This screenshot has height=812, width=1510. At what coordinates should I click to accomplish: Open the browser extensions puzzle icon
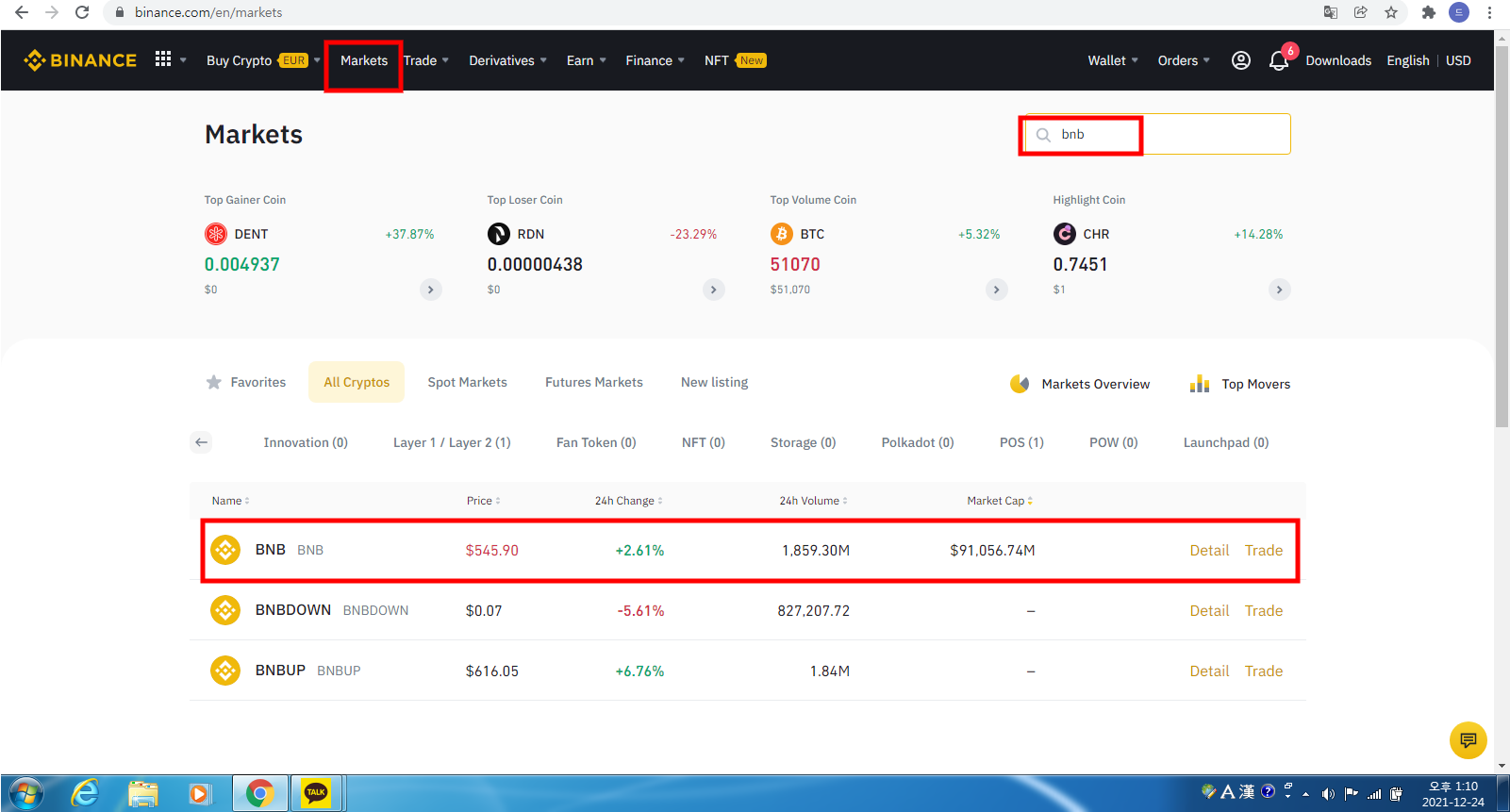1429,12
